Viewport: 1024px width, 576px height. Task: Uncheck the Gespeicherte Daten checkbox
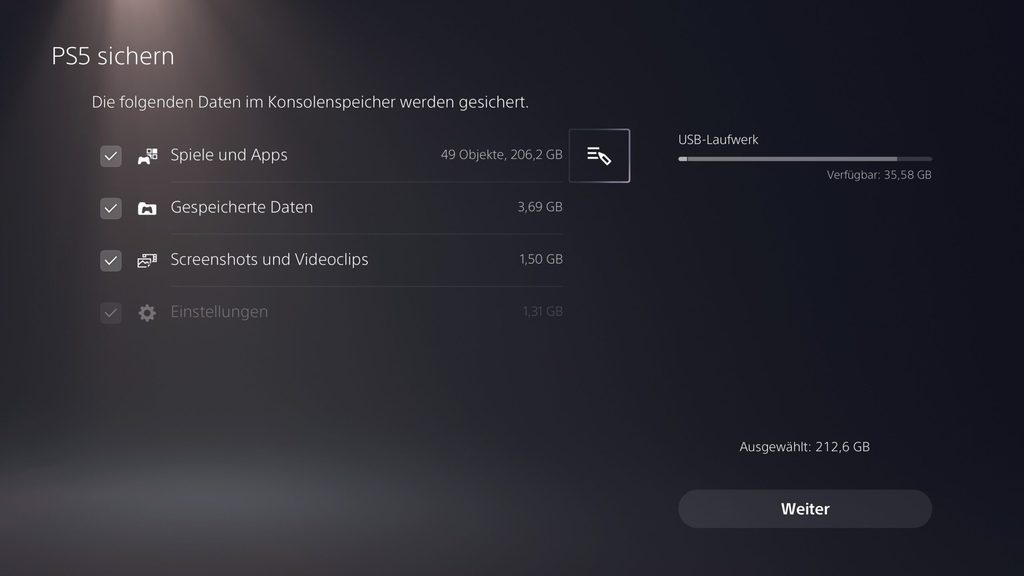110,208
